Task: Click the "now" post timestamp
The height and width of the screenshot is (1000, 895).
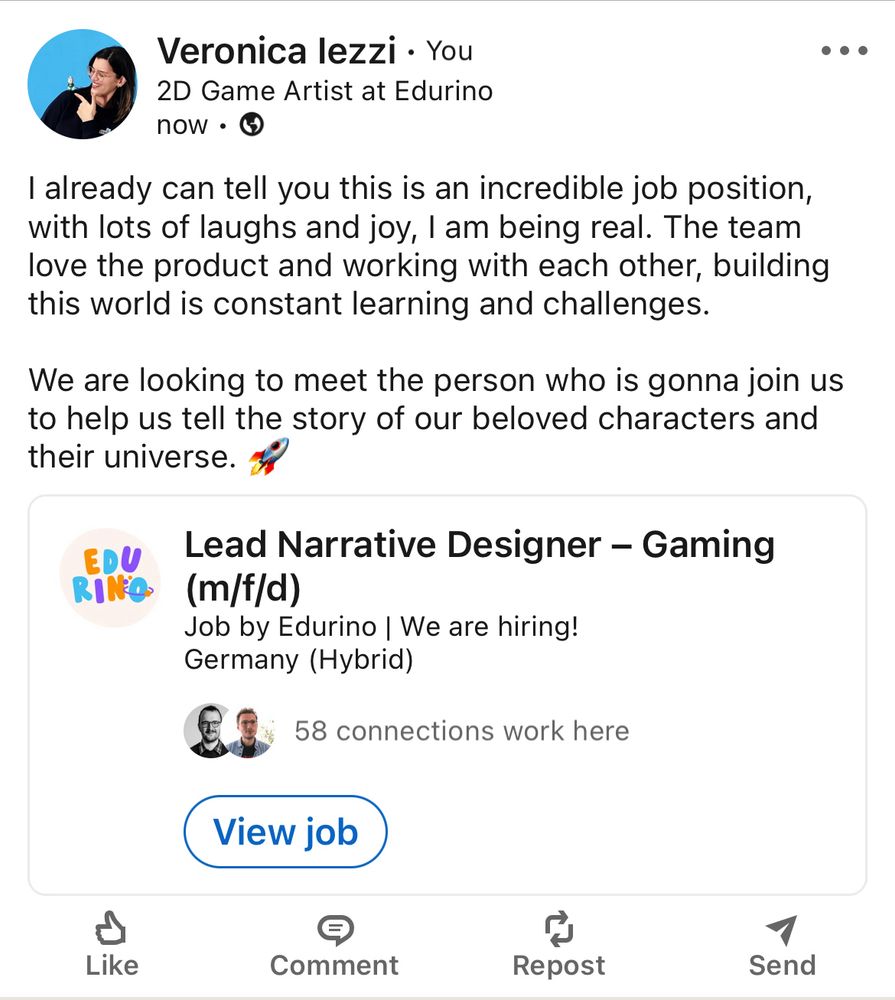Action: 182,126
